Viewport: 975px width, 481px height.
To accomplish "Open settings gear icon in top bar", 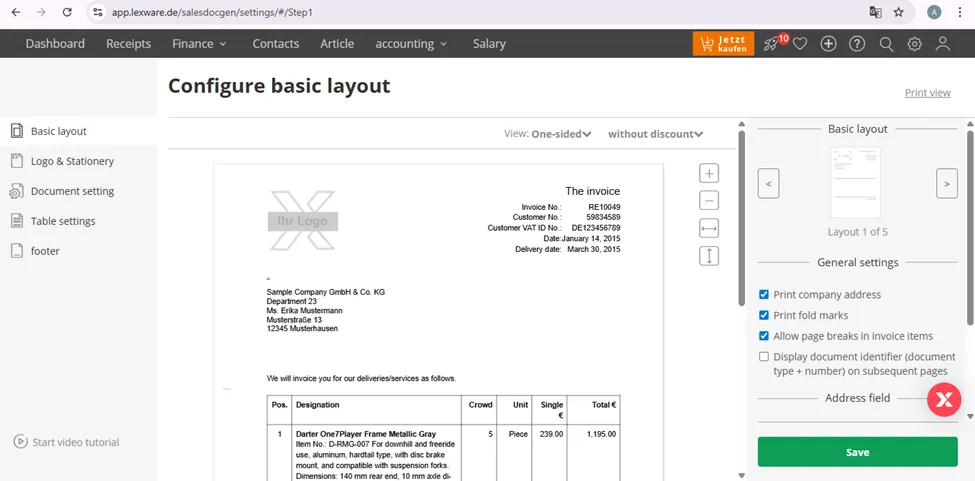I will (914, 44).
